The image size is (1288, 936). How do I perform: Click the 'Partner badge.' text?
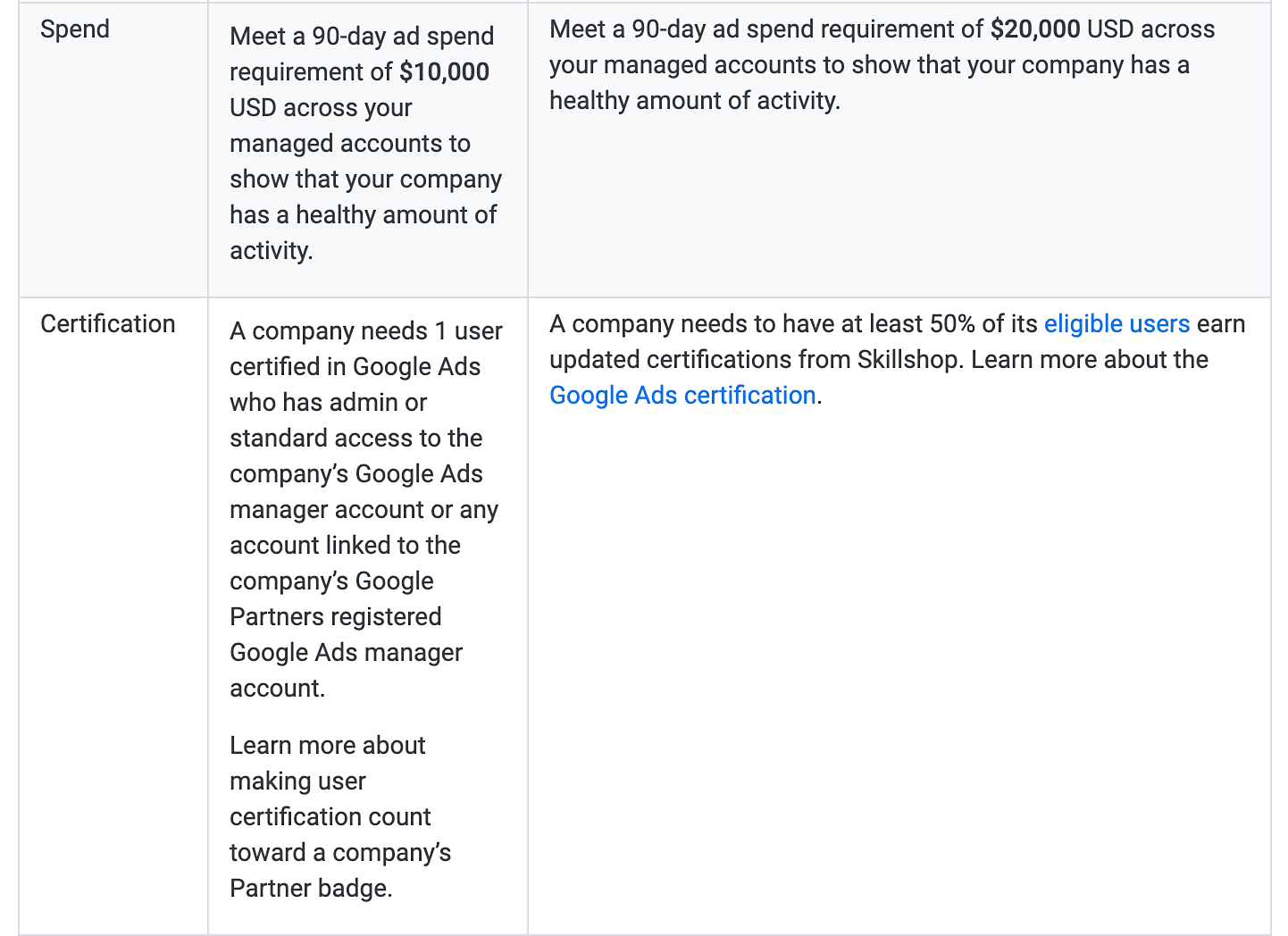pos(311,889)
